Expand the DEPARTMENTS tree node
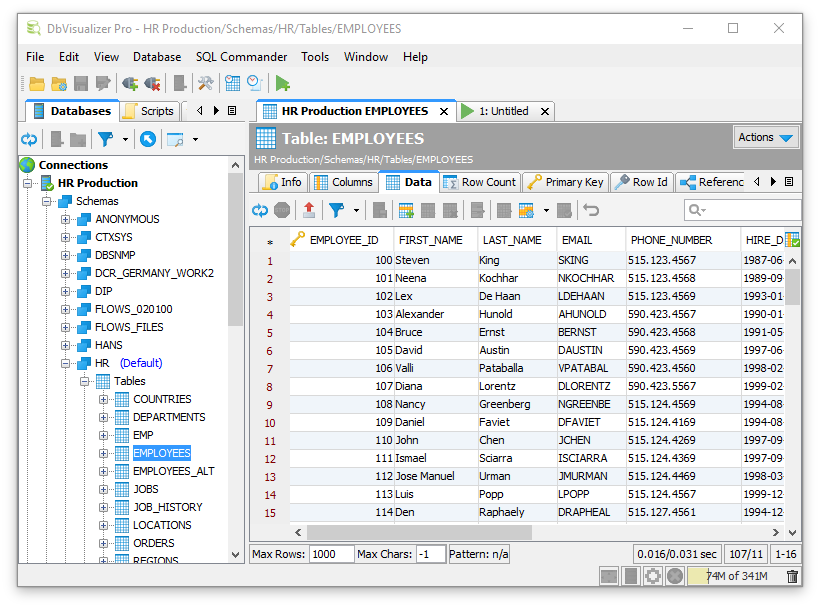820x608 pixels. point(104,417)
